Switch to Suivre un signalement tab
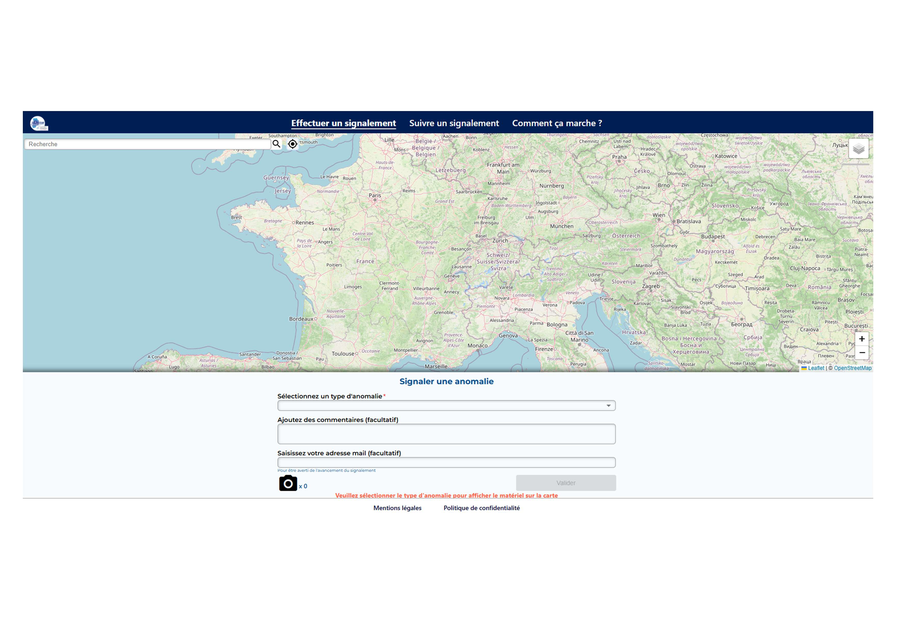 click(454, 123)
